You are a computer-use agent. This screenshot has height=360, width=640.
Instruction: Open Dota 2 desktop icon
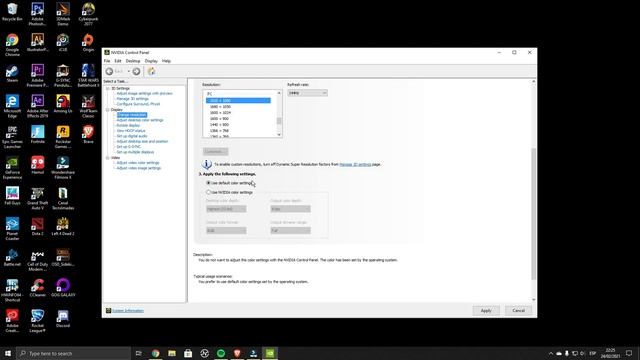[x=38, y=227]
